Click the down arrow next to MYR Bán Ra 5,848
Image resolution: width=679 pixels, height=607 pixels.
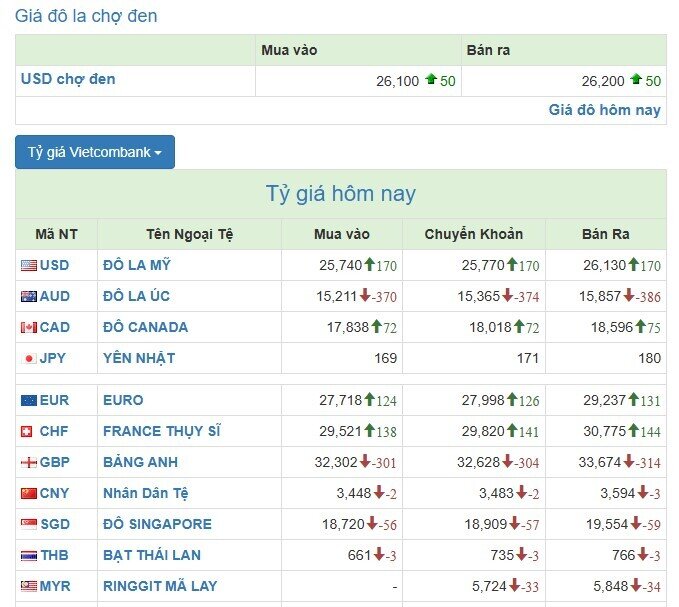(636, 585)
